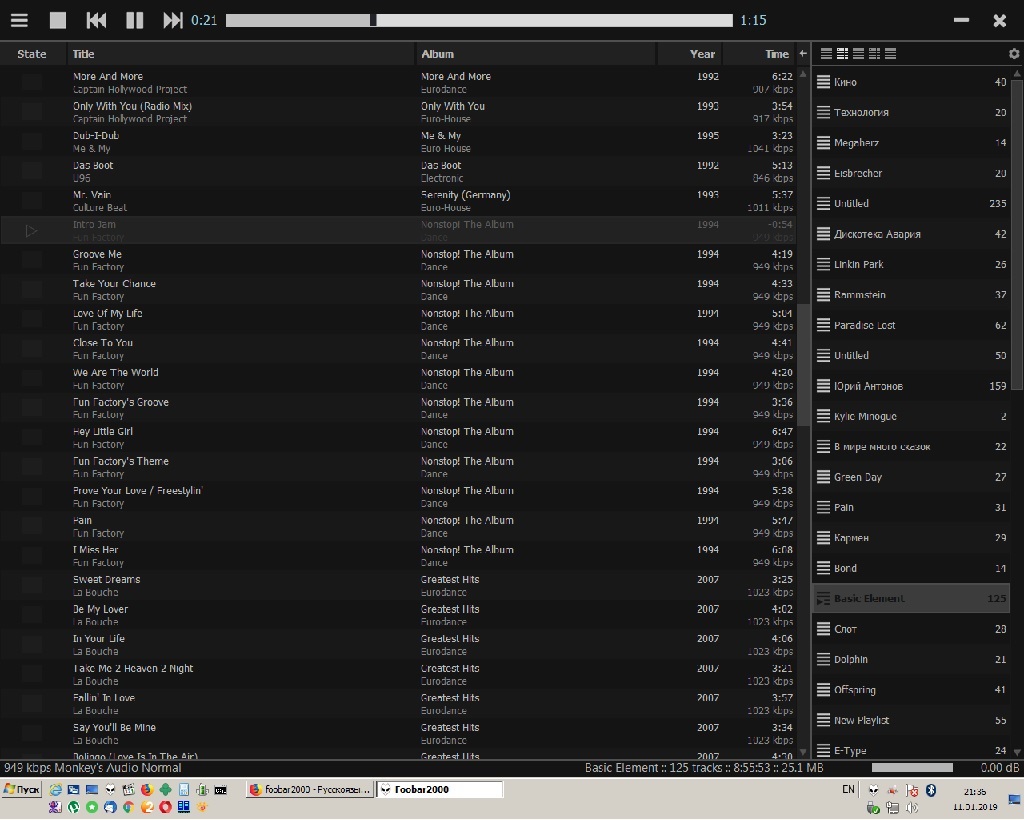The height and width of the screenshot is (820, 1026).
Task: Select the track Dub-I-Dub
Action: tap(398, 142)
